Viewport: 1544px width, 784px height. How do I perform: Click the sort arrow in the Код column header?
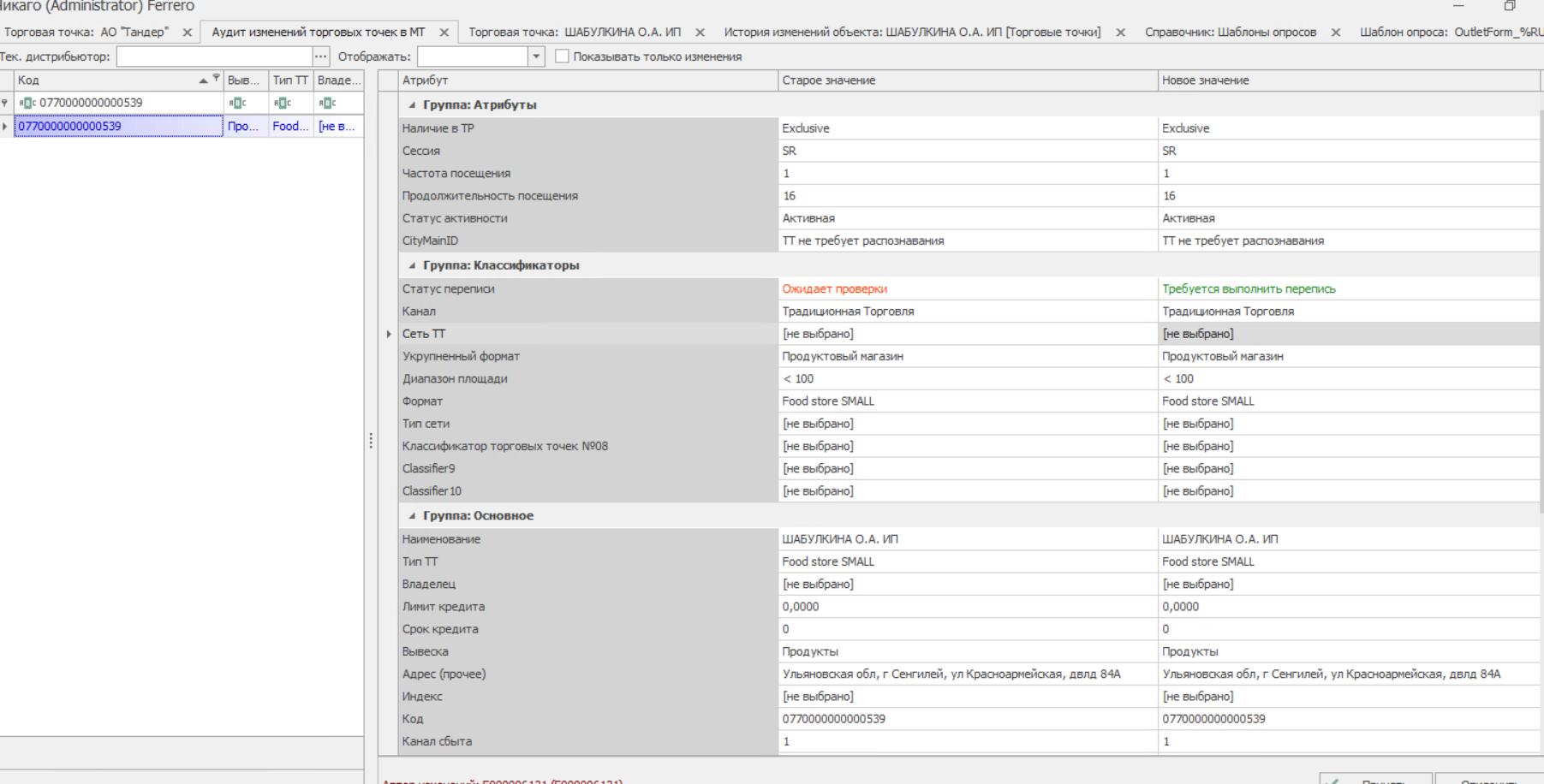coord(203,80)
